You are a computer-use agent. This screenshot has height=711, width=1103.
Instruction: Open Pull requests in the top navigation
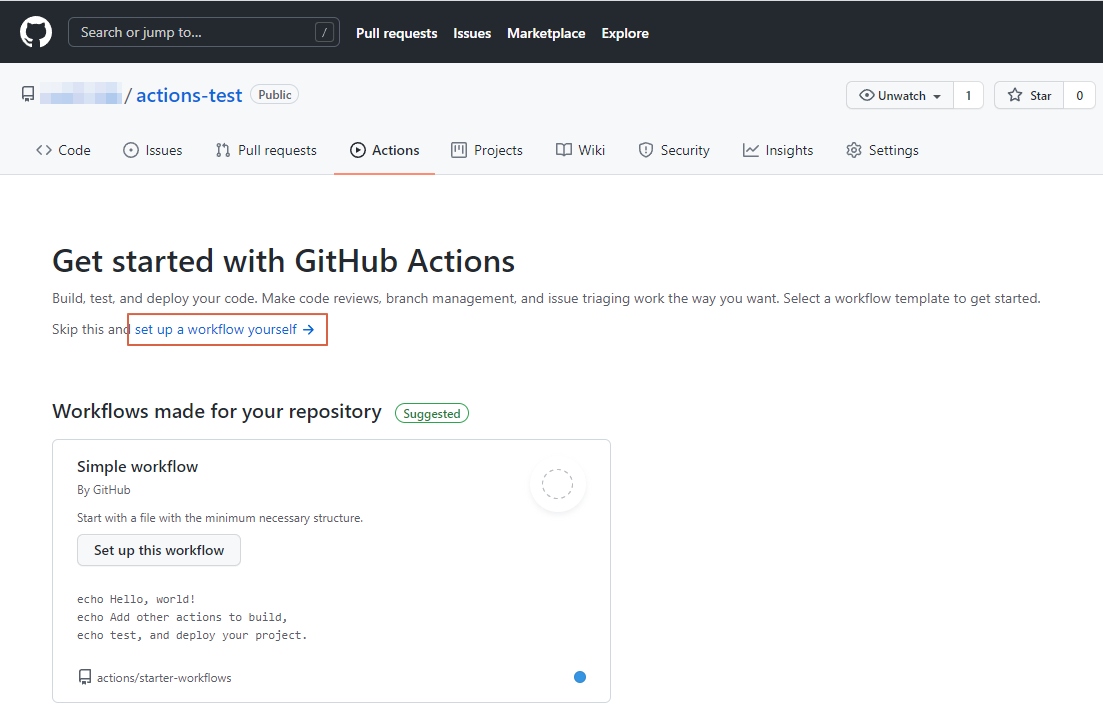click(x=397, y=33)
